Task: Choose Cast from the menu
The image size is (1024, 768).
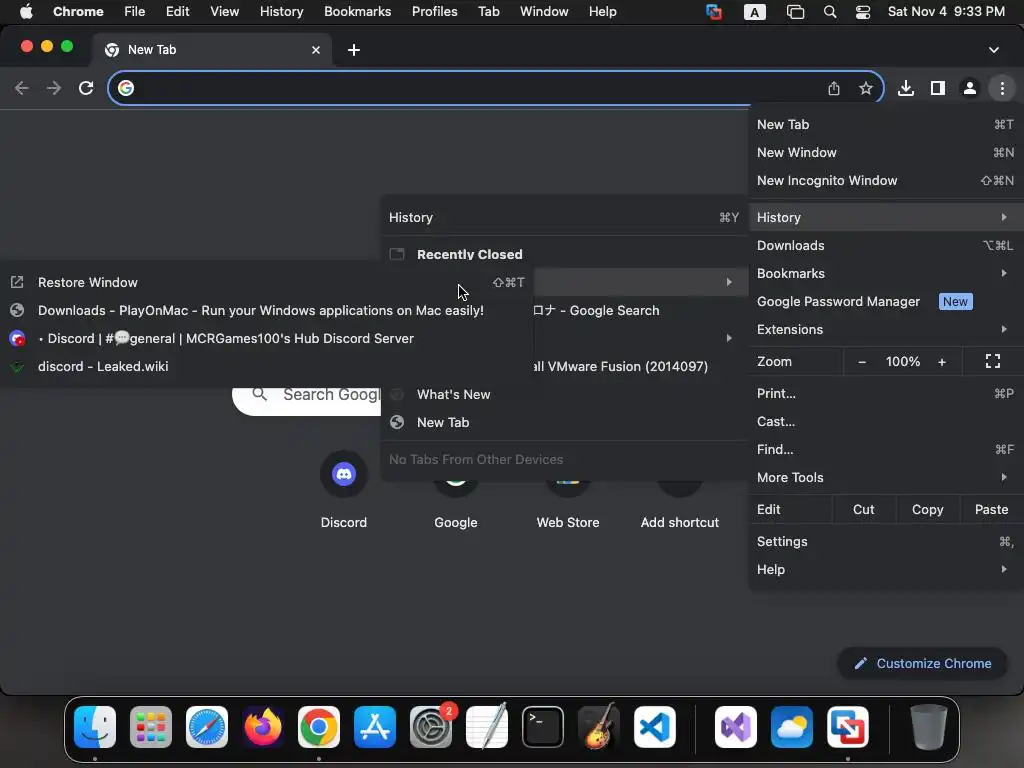Action: (885, 421)
